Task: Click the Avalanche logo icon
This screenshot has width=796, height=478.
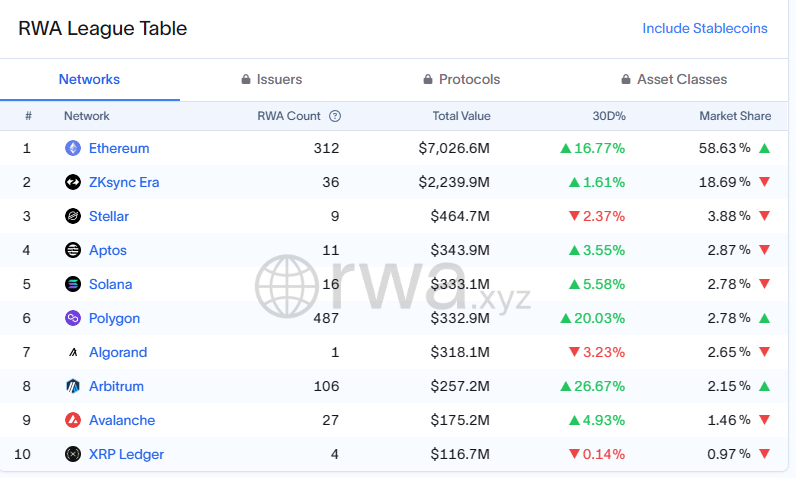Action: pos(73,420)
